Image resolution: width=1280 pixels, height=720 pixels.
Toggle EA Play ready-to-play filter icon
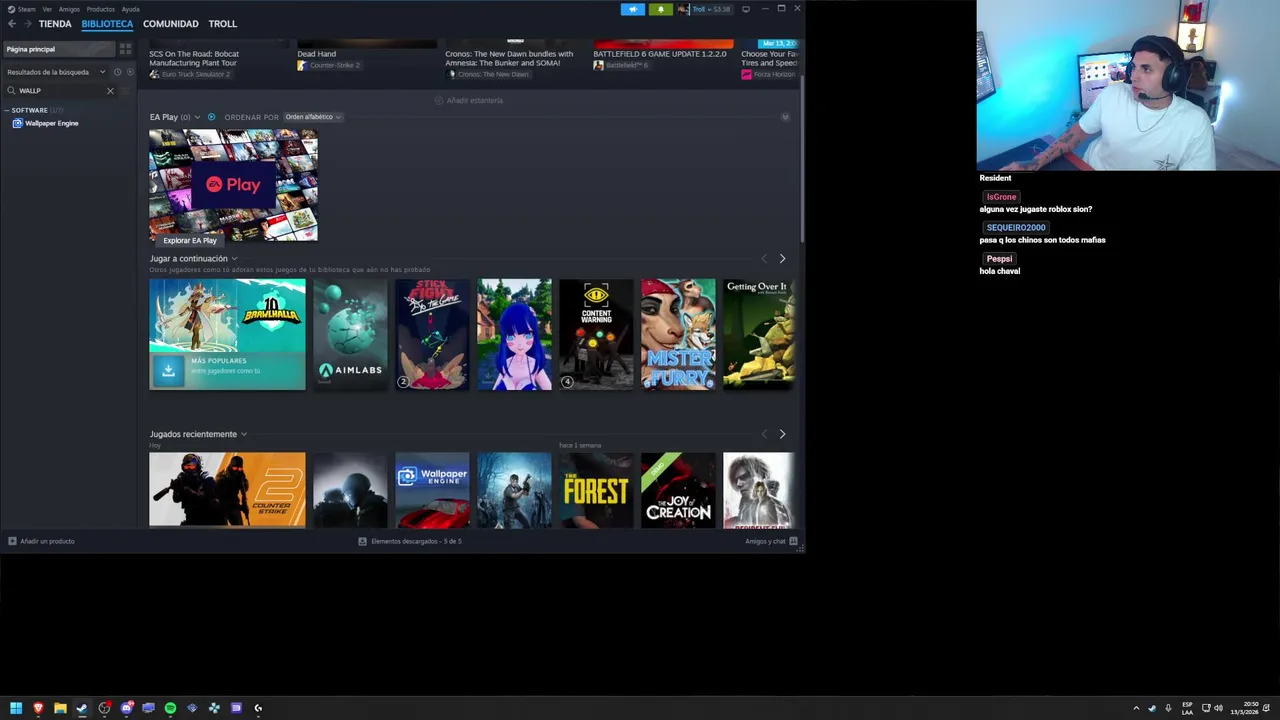coord(211,117)
